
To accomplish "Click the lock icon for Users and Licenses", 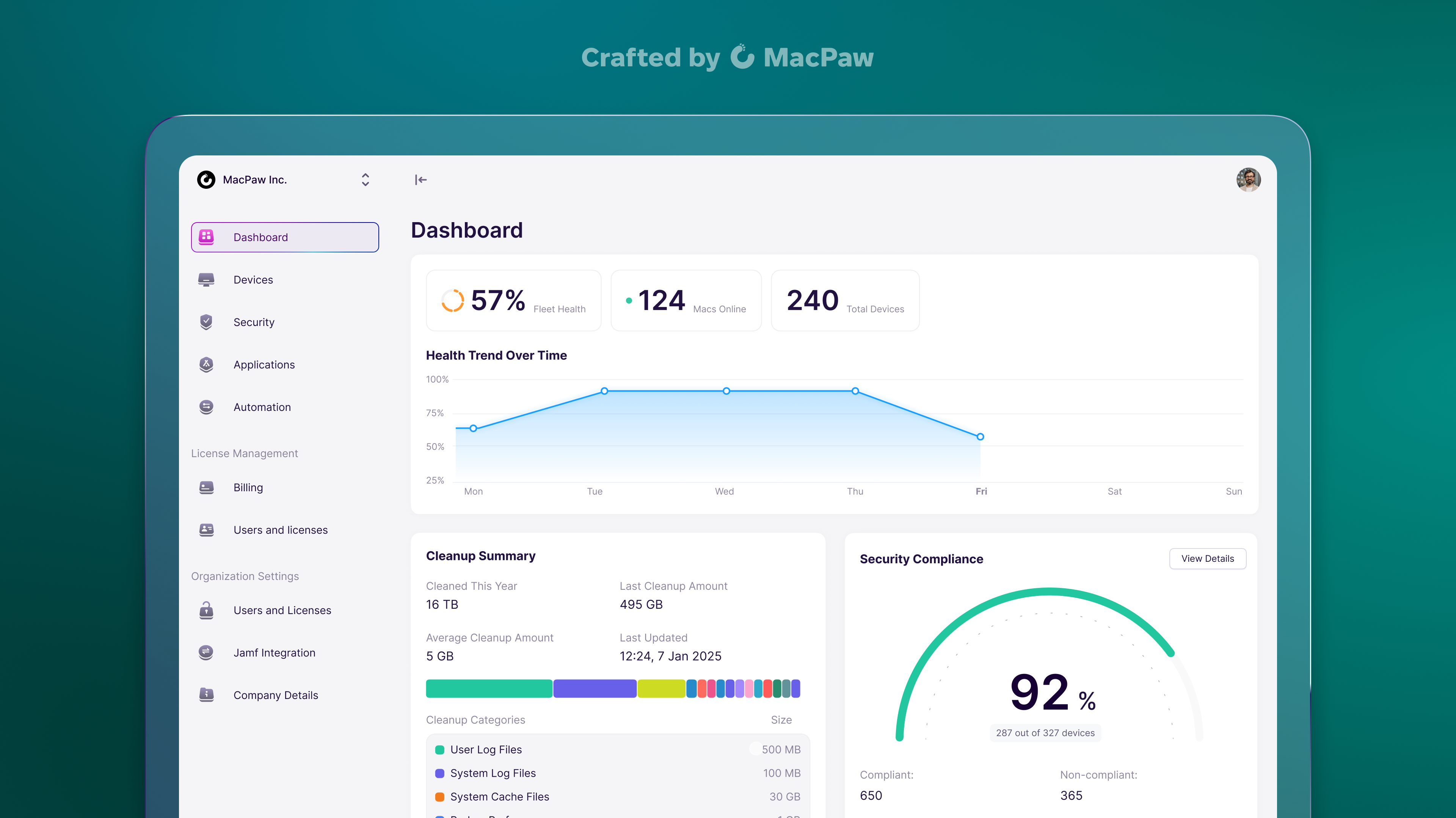I will click(x=206, y=610).
